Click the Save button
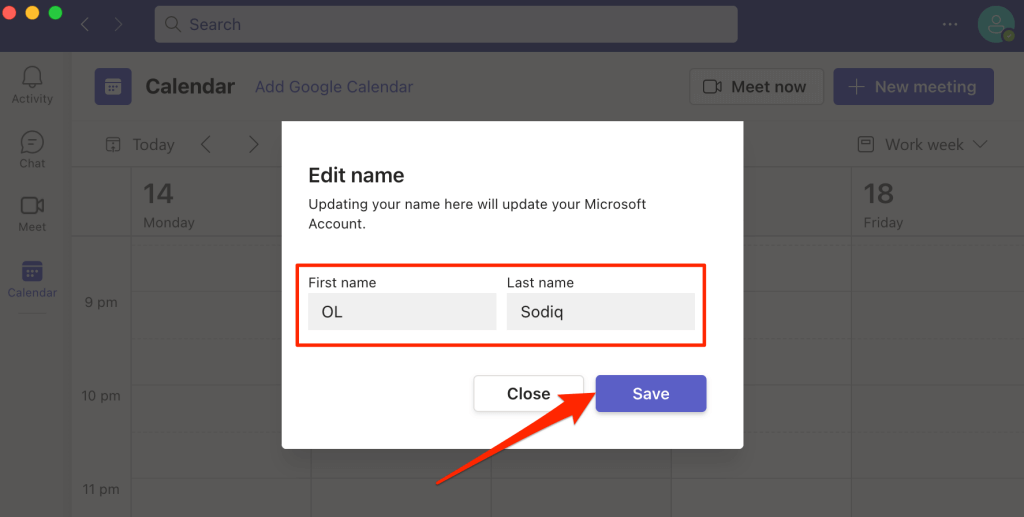Viewport: 1024px width, 517px height. click(651, 394)
